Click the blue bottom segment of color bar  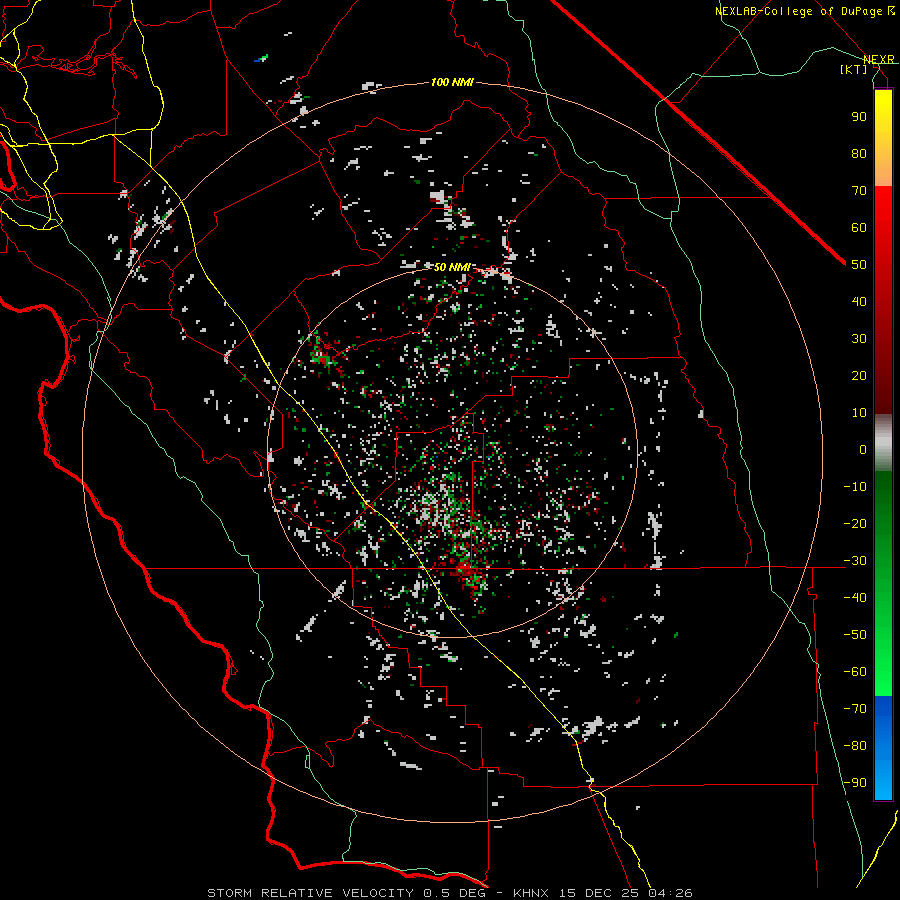coord(883,748)
